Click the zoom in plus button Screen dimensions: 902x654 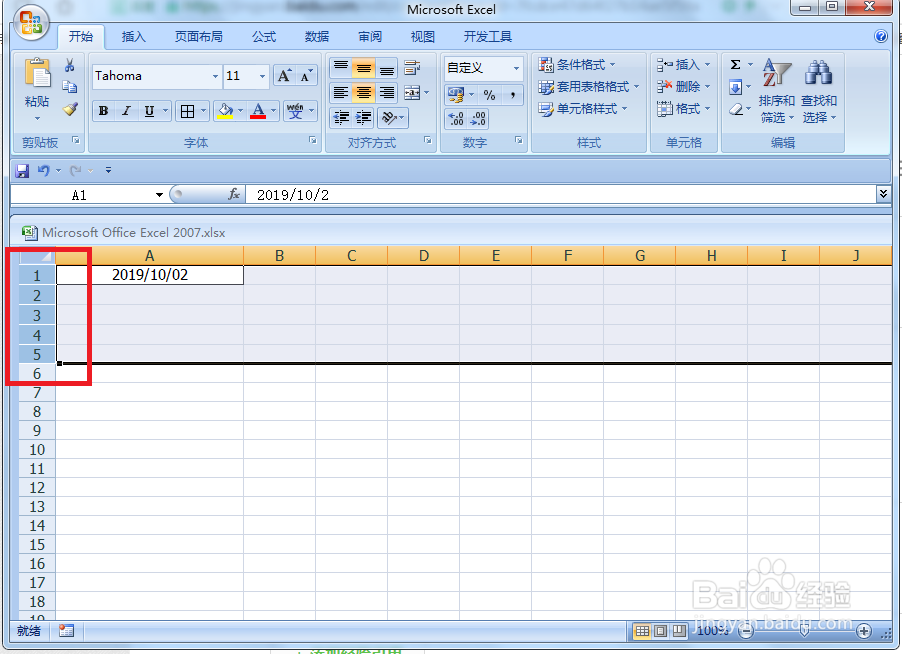click(863, 632)
